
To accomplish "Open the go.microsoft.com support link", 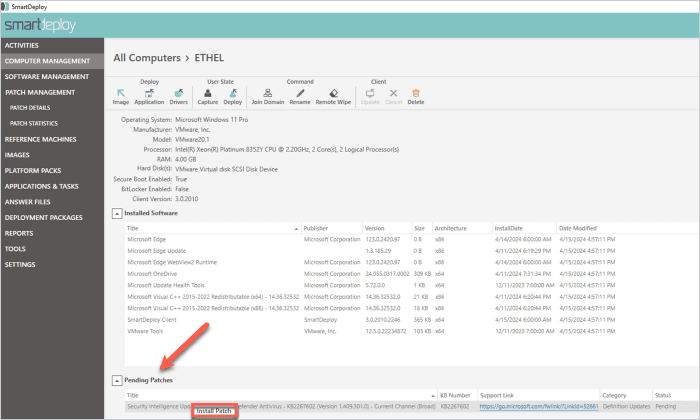I will click(x=538, y=407).
